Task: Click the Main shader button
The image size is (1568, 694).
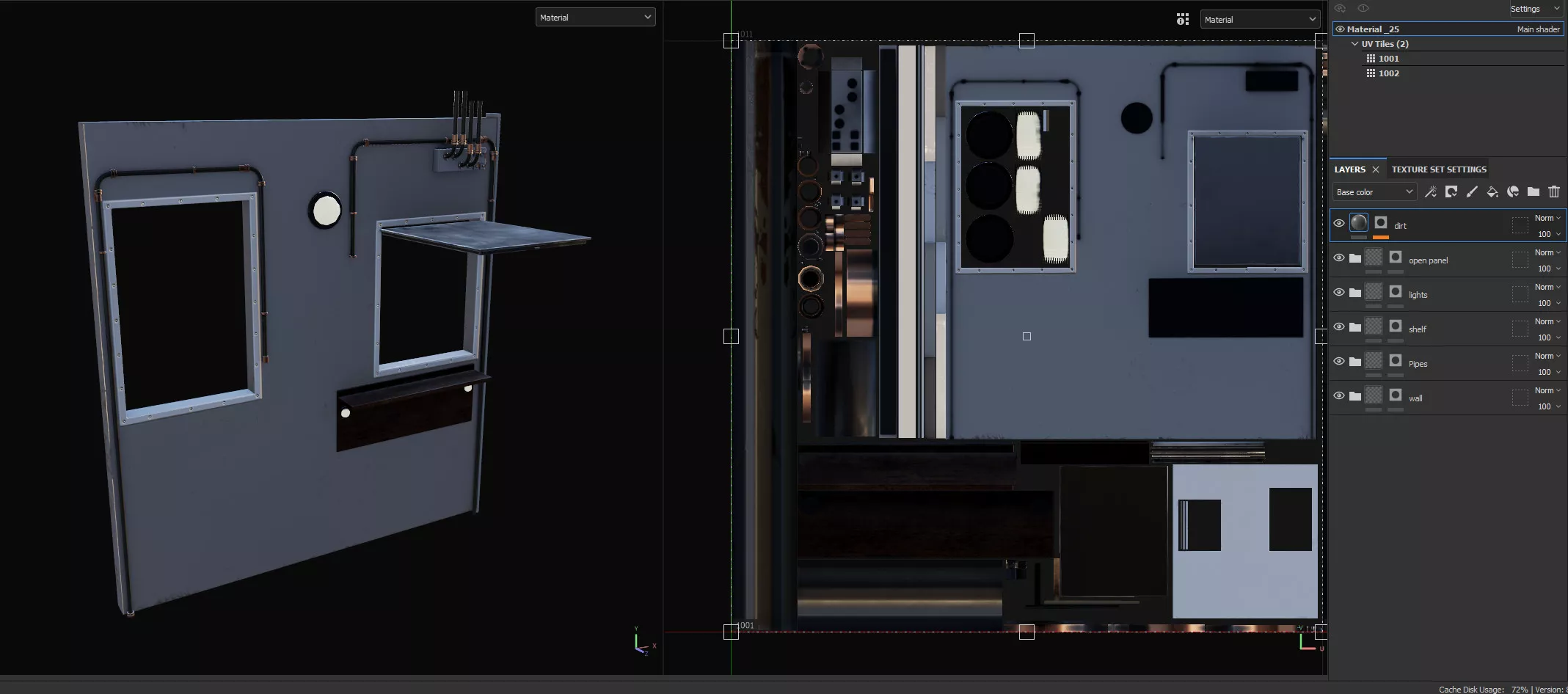Action: 1538,29
